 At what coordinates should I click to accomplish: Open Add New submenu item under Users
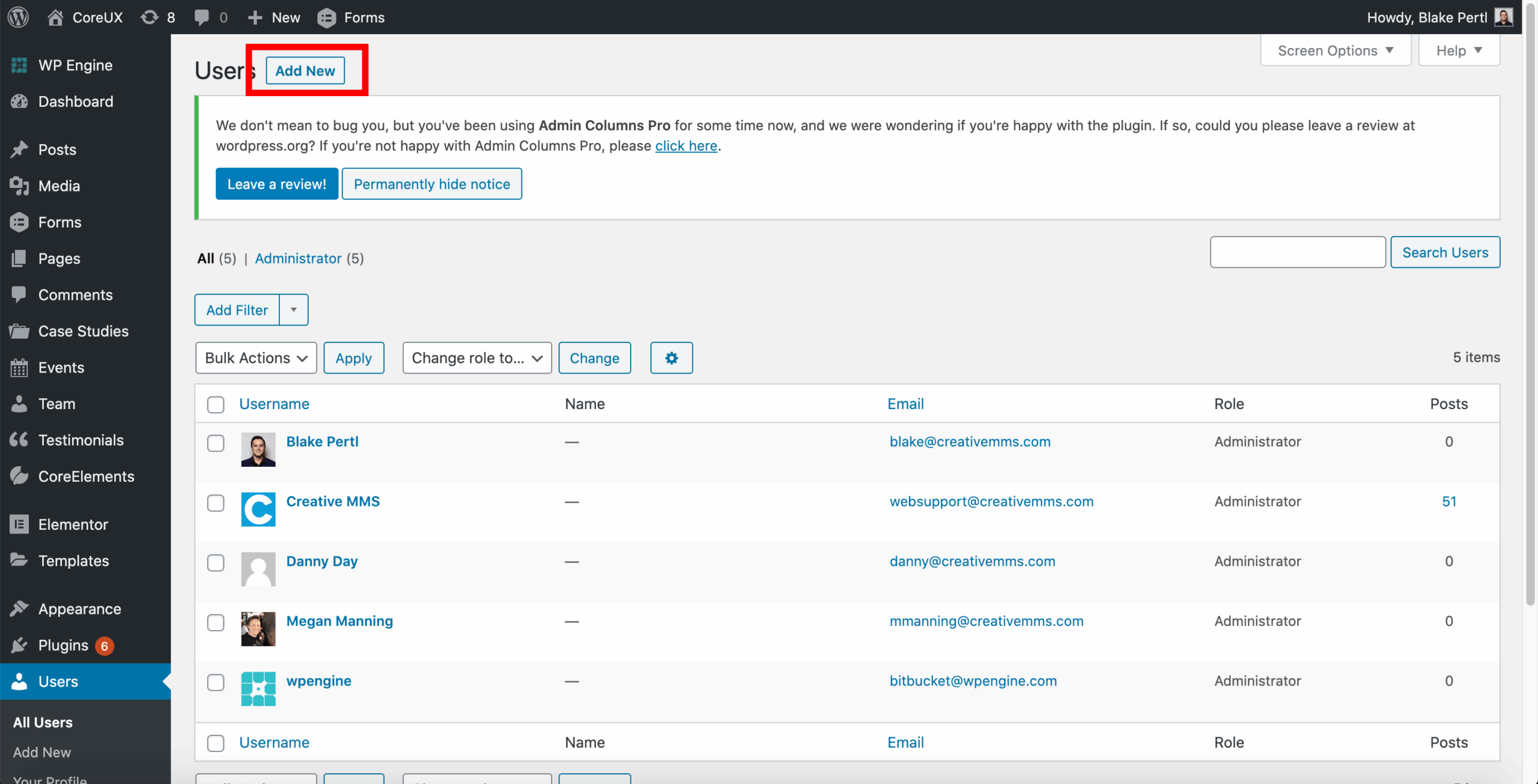[42, 752]
